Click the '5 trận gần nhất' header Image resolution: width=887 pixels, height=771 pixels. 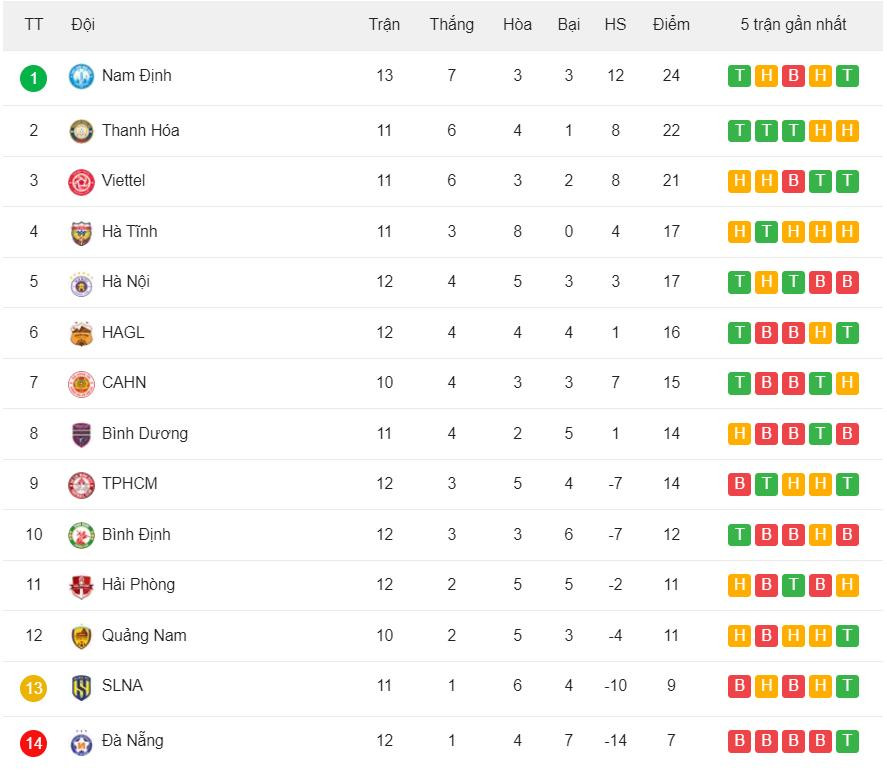(x=793, y=25)
